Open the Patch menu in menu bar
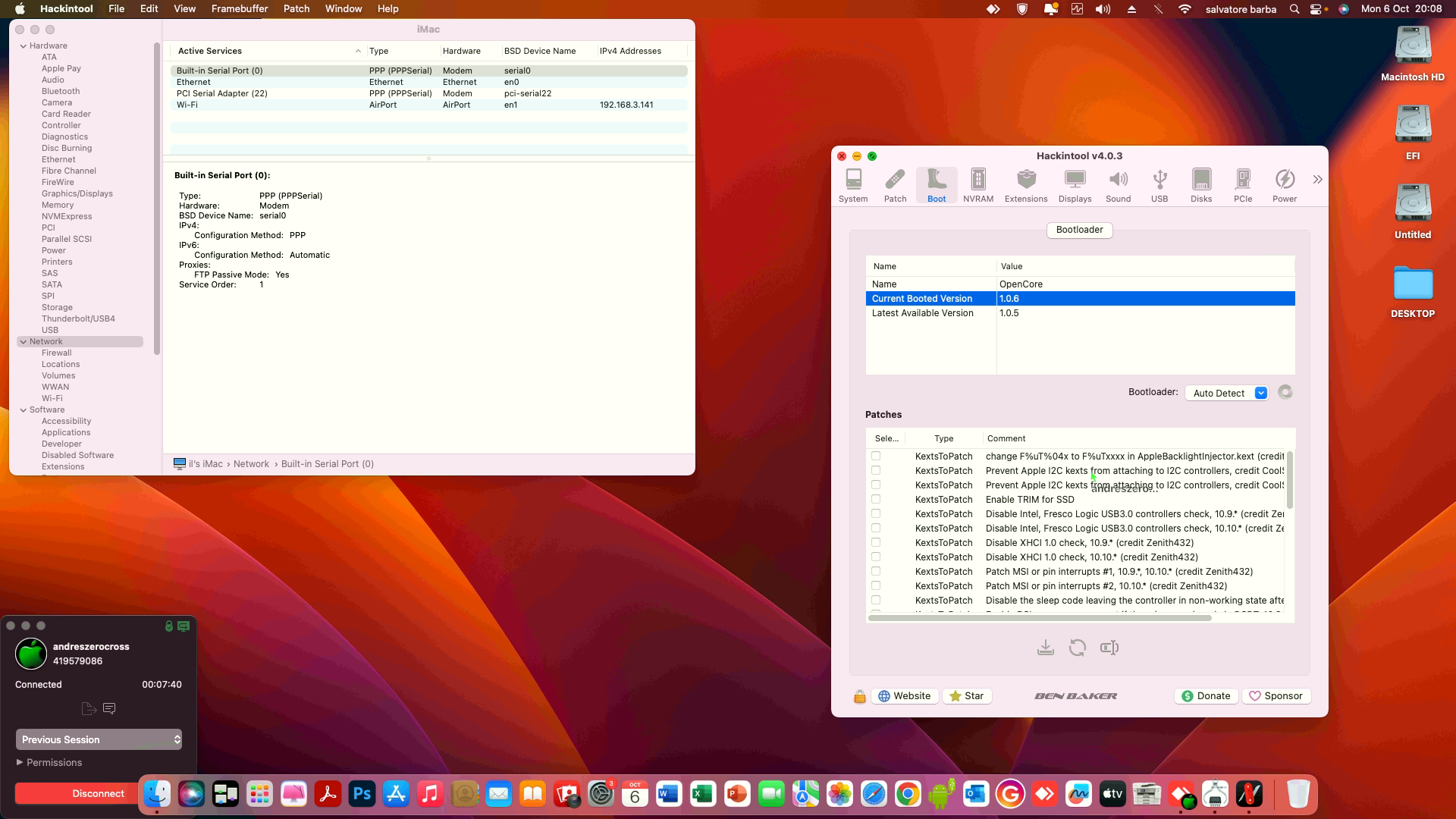The width and height of the screenshot is (1456, 819). (x=297, y=9)
